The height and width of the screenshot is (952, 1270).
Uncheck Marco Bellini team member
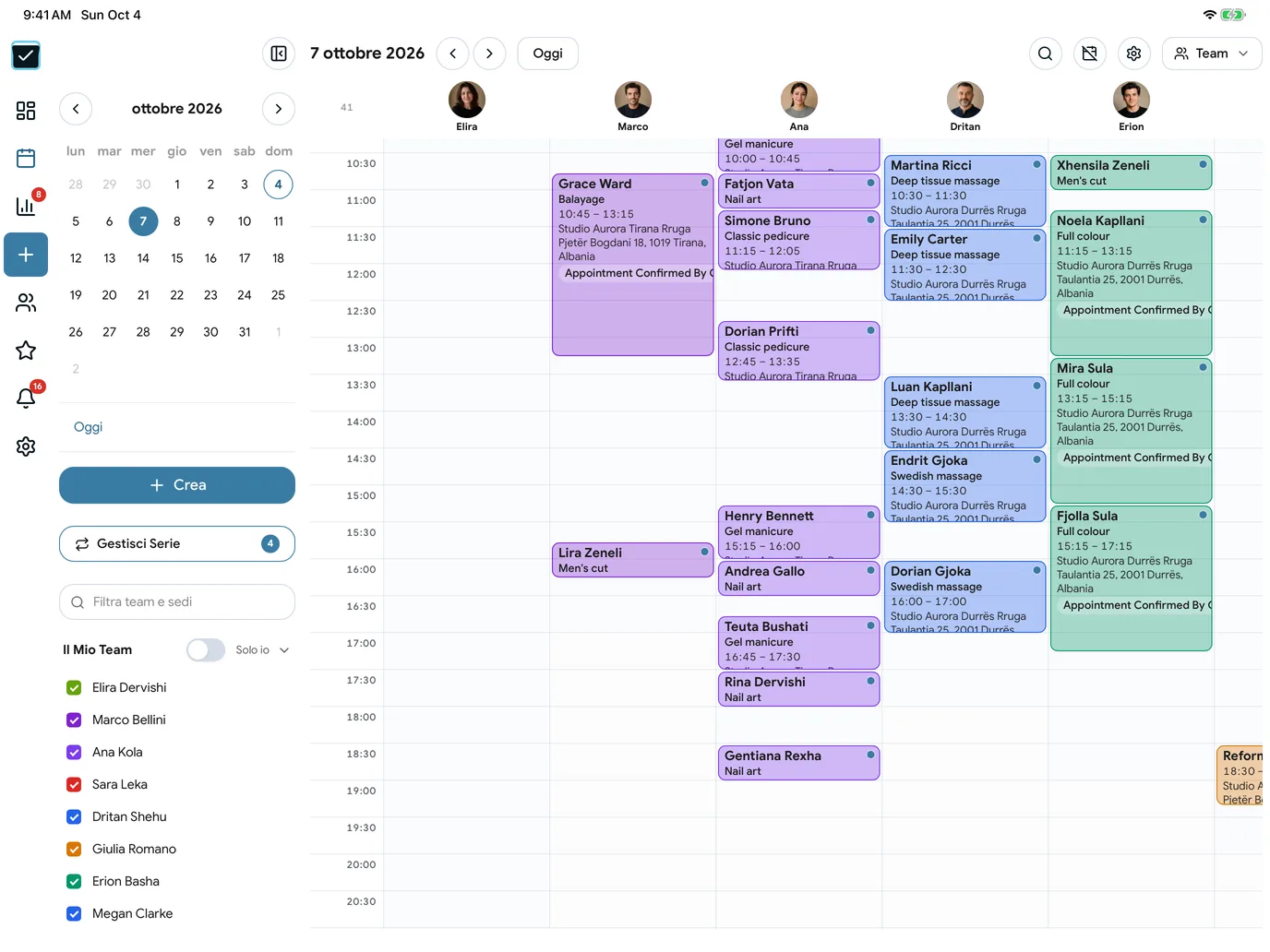click(x=74, y=720)
